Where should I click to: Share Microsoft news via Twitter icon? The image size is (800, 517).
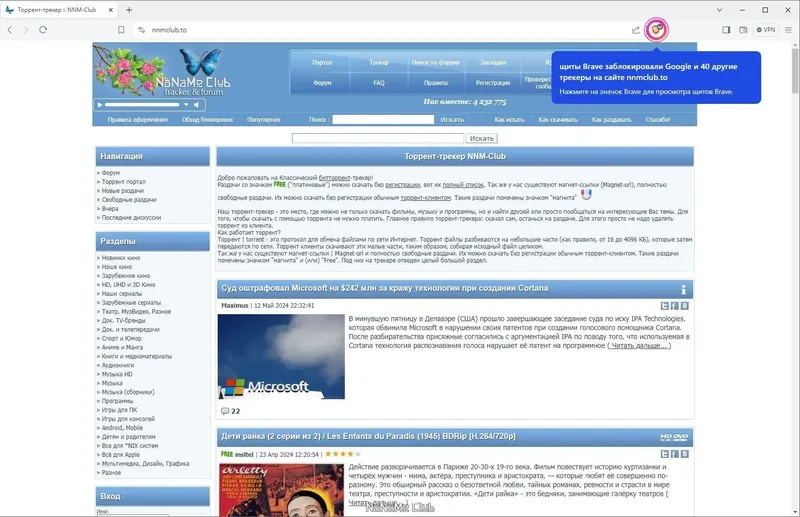pos(665,306)
